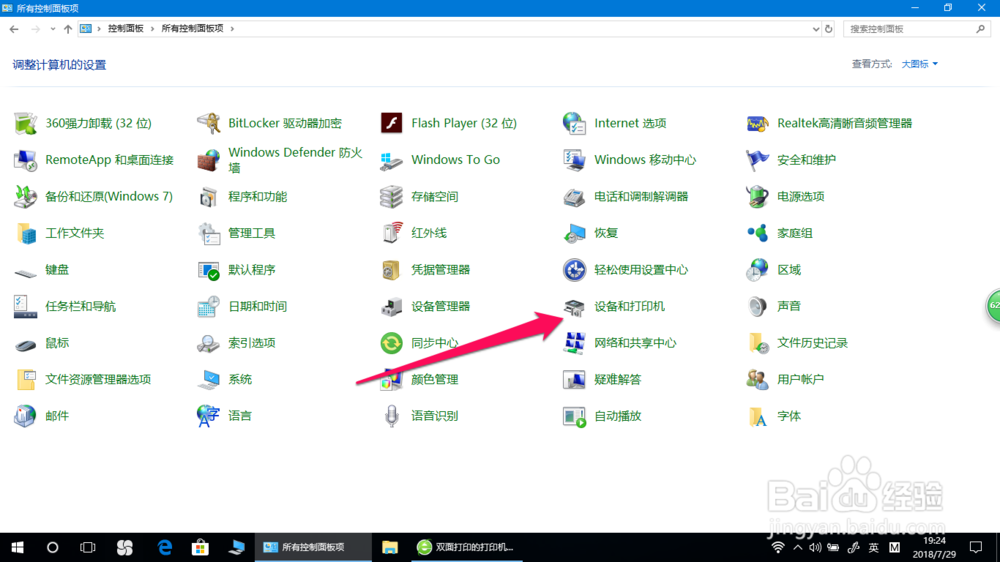Refresh the control panel view
Screen dimensions: 1000x562
coord(828,29)
